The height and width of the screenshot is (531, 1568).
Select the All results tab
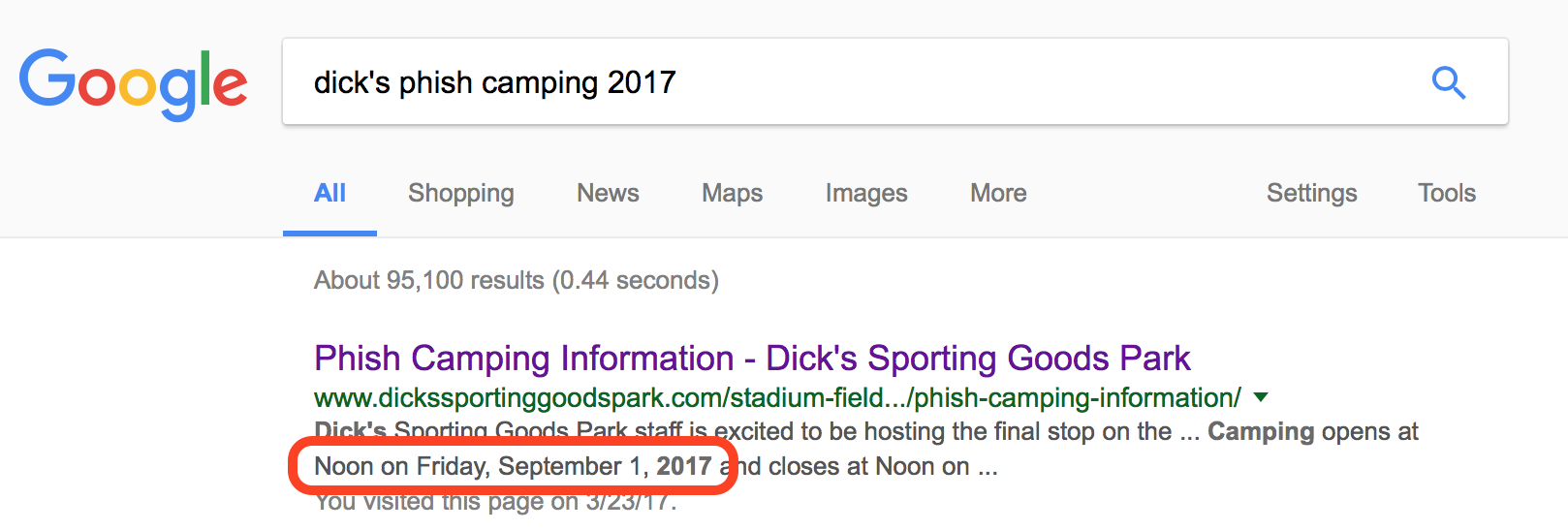(x=329, y=194)
